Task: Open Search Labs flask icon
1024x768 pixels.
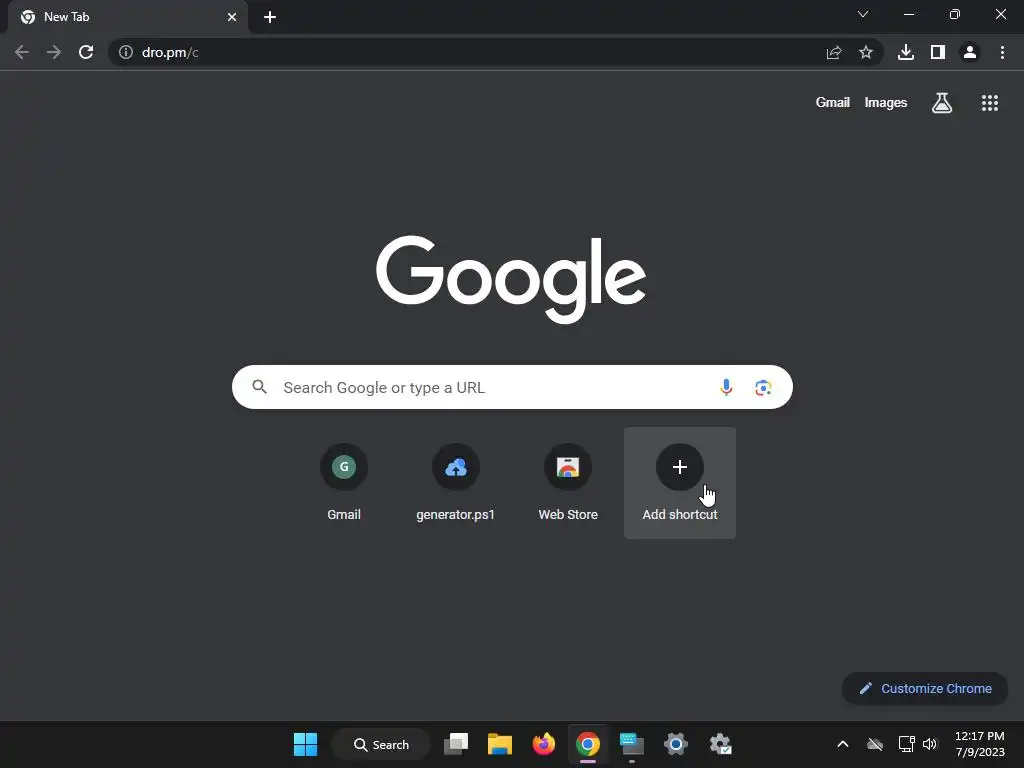Action: tap(942, 103)
